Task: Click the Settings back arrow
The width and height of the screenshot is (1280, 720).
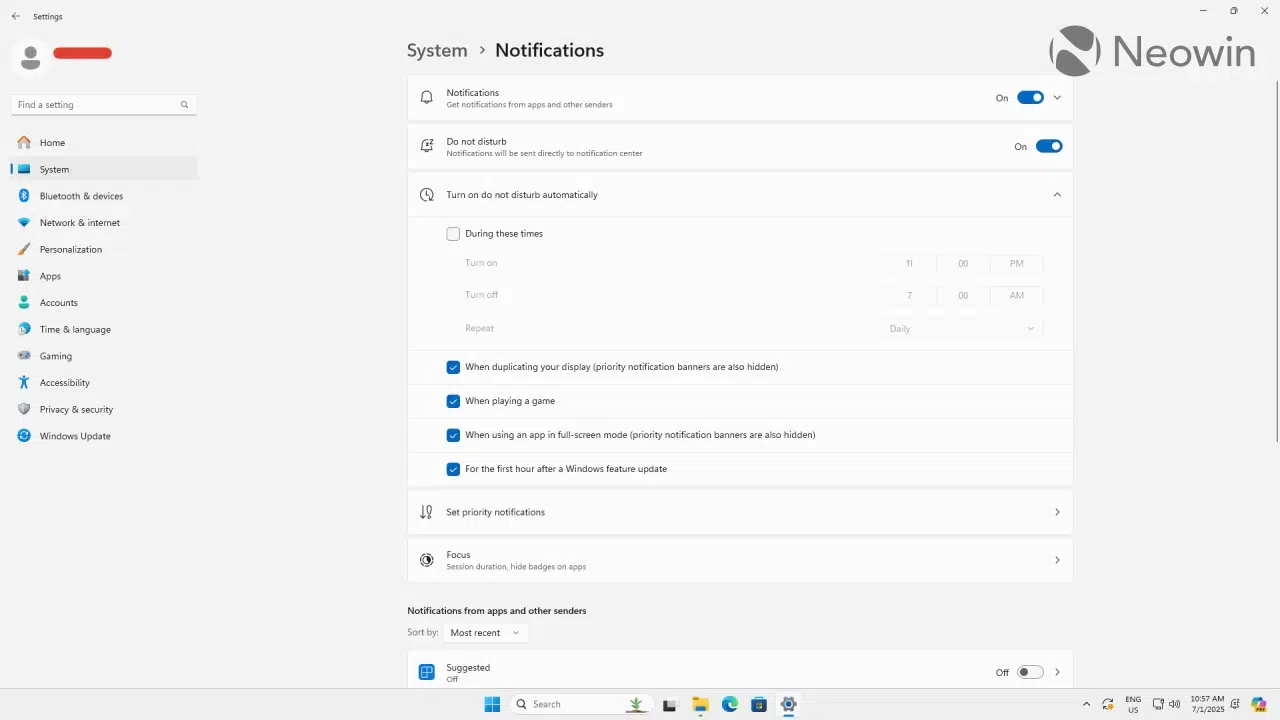Action: click(15, 17)
